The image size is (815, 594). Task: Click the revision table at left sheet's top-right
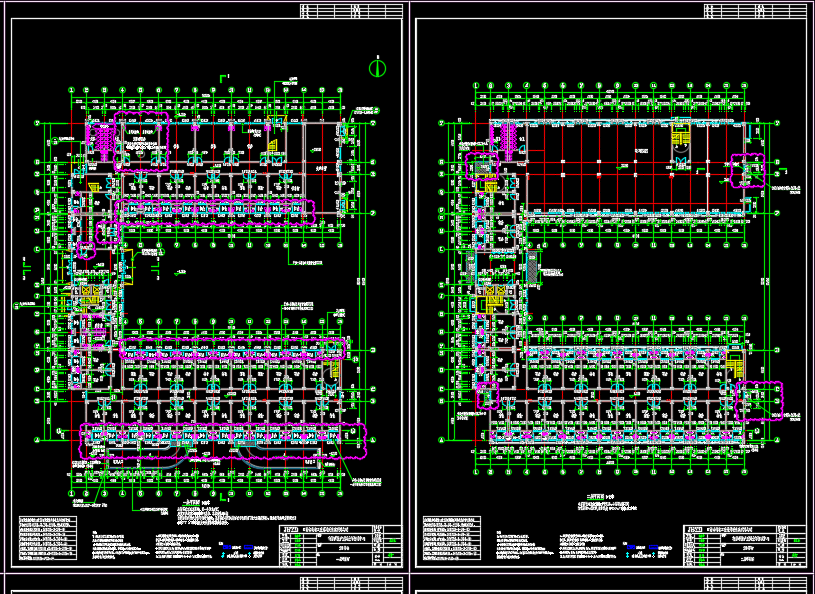(352, 10)
